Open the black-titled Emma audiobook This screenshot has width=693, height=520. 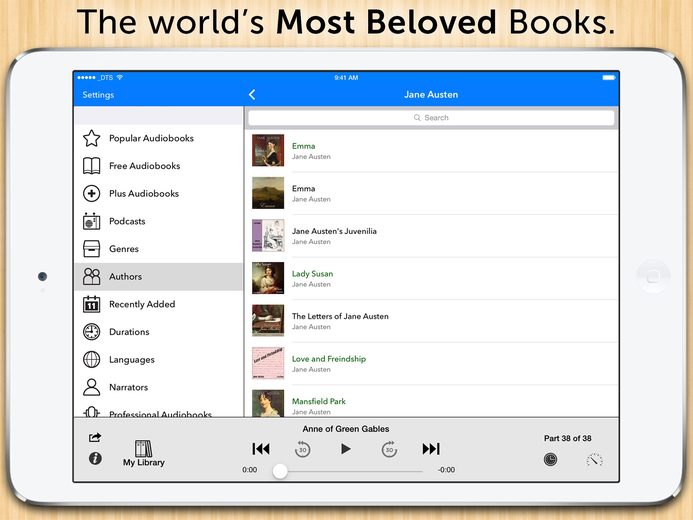coord(432,193)
